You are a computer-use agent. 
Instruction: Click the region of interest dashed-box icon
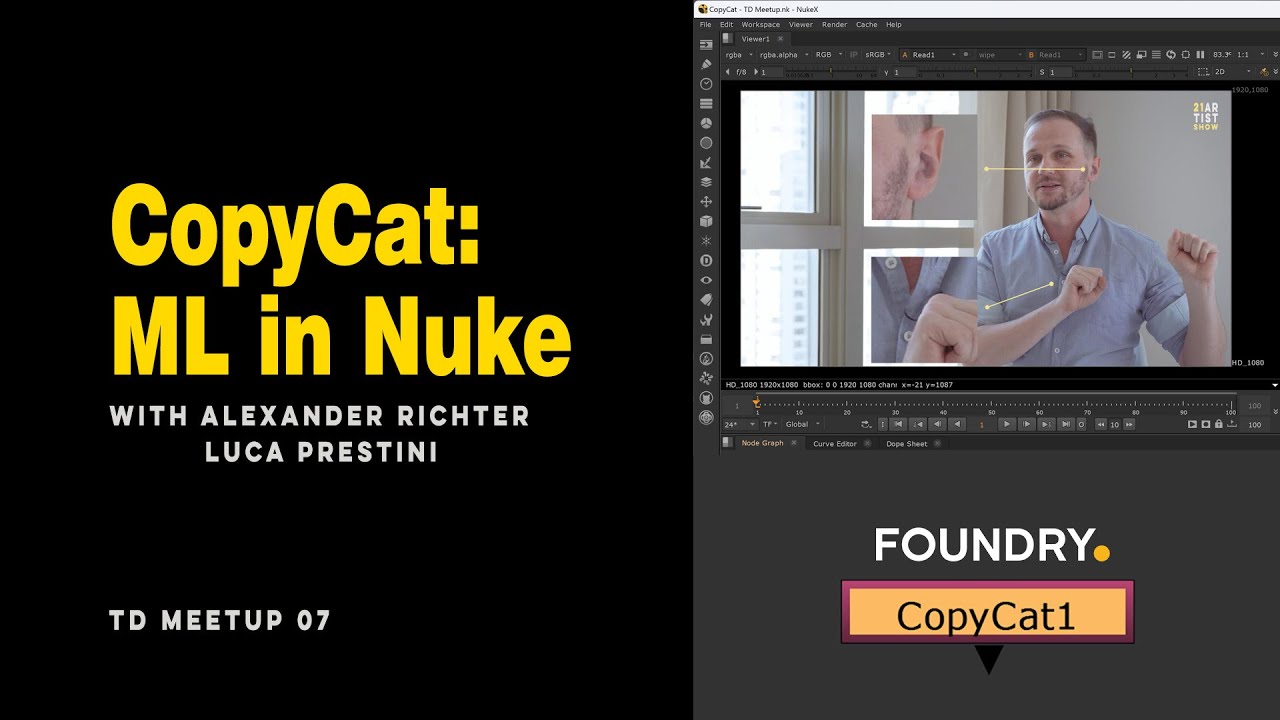pyautogui.click(x=1203, y=72)
